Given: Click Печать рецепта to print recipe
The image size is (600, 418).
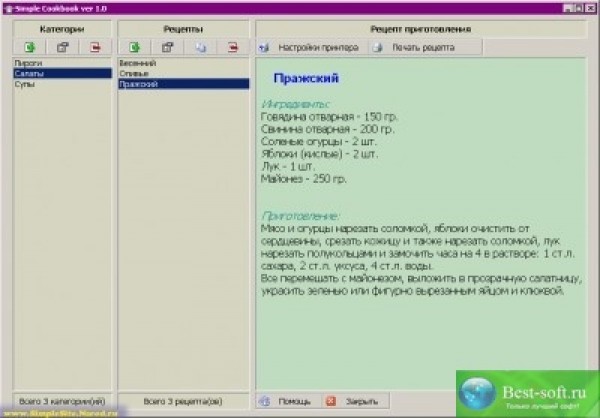Looking at the screenshot, I should [425, 47].
